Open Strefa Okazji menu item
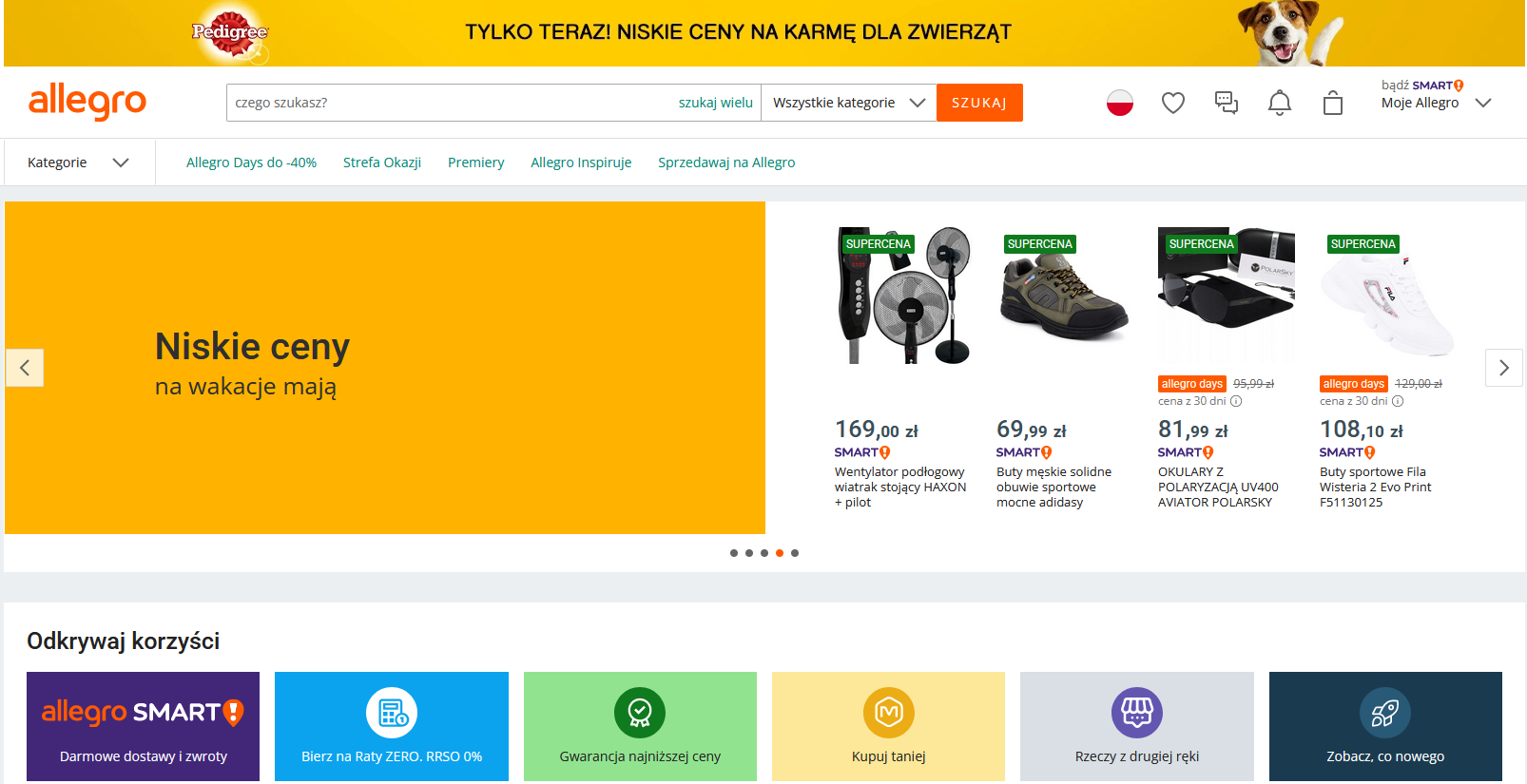This screenshot has width=1527, height=784. click(x=382, y=163)
